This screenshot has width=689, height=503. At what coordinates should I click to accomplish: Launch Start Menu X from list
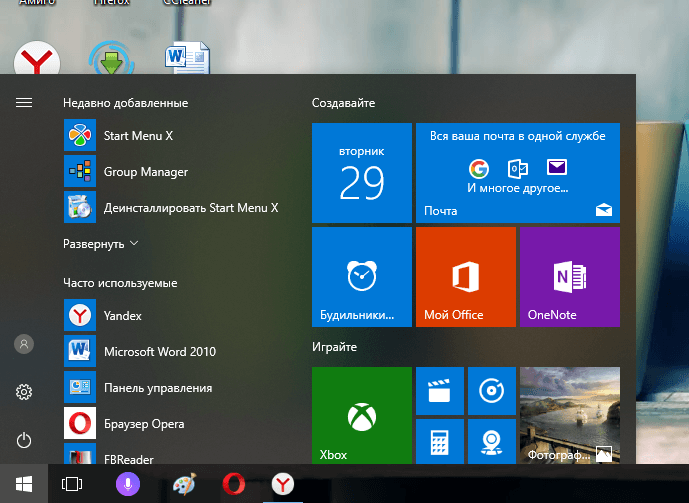pos(138,135)
